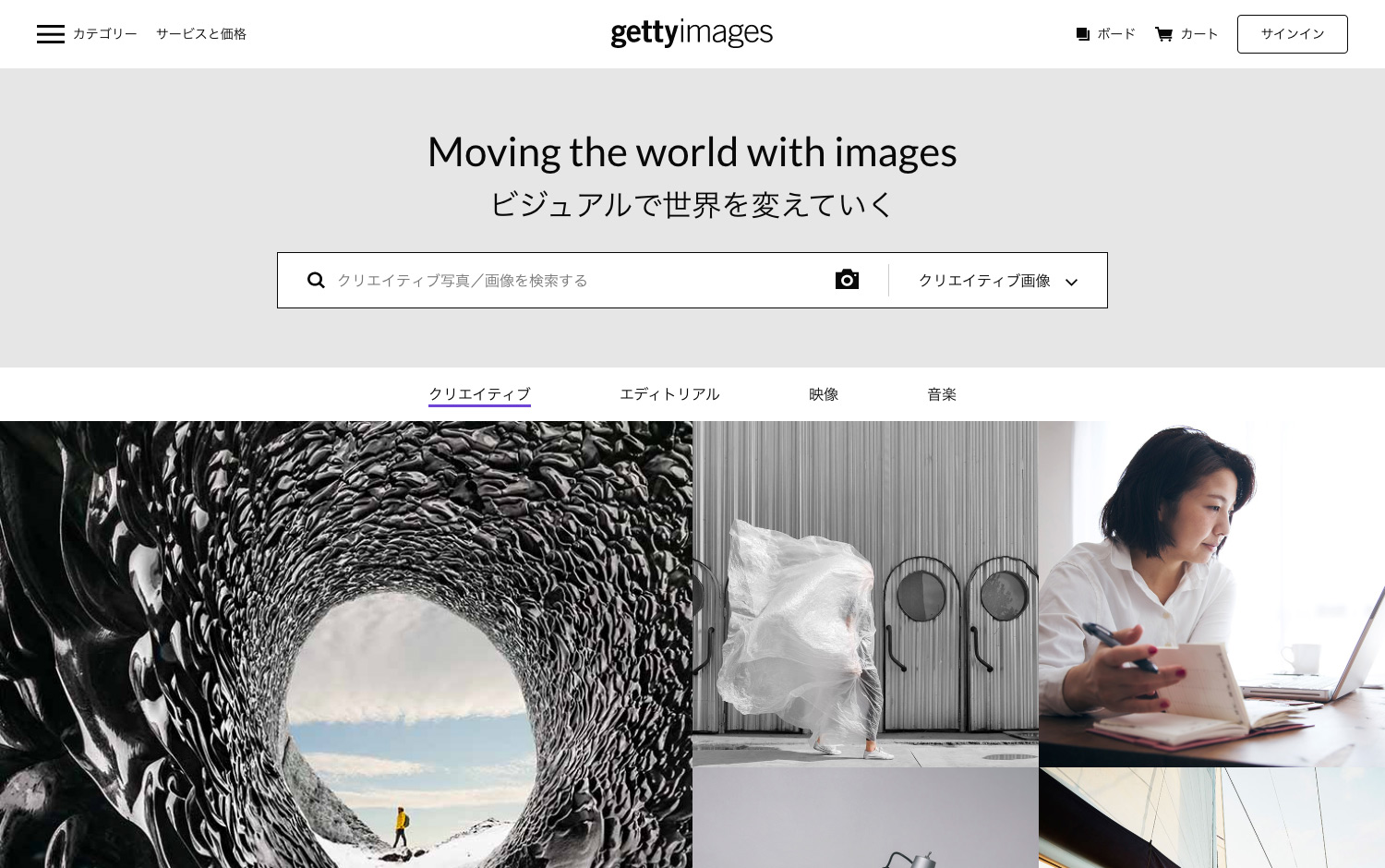1385x868 pixels.
Task: Open the hamburger category menu icon
Action: click(x=51, y=34)
